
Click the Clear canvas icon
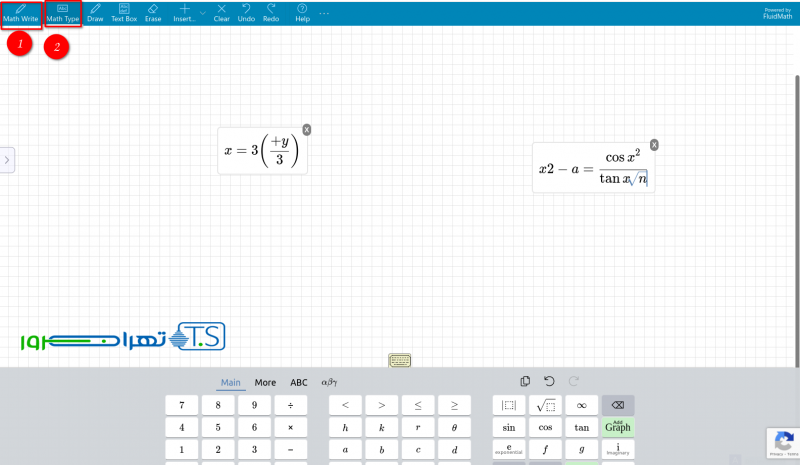(x=221, y=13)
